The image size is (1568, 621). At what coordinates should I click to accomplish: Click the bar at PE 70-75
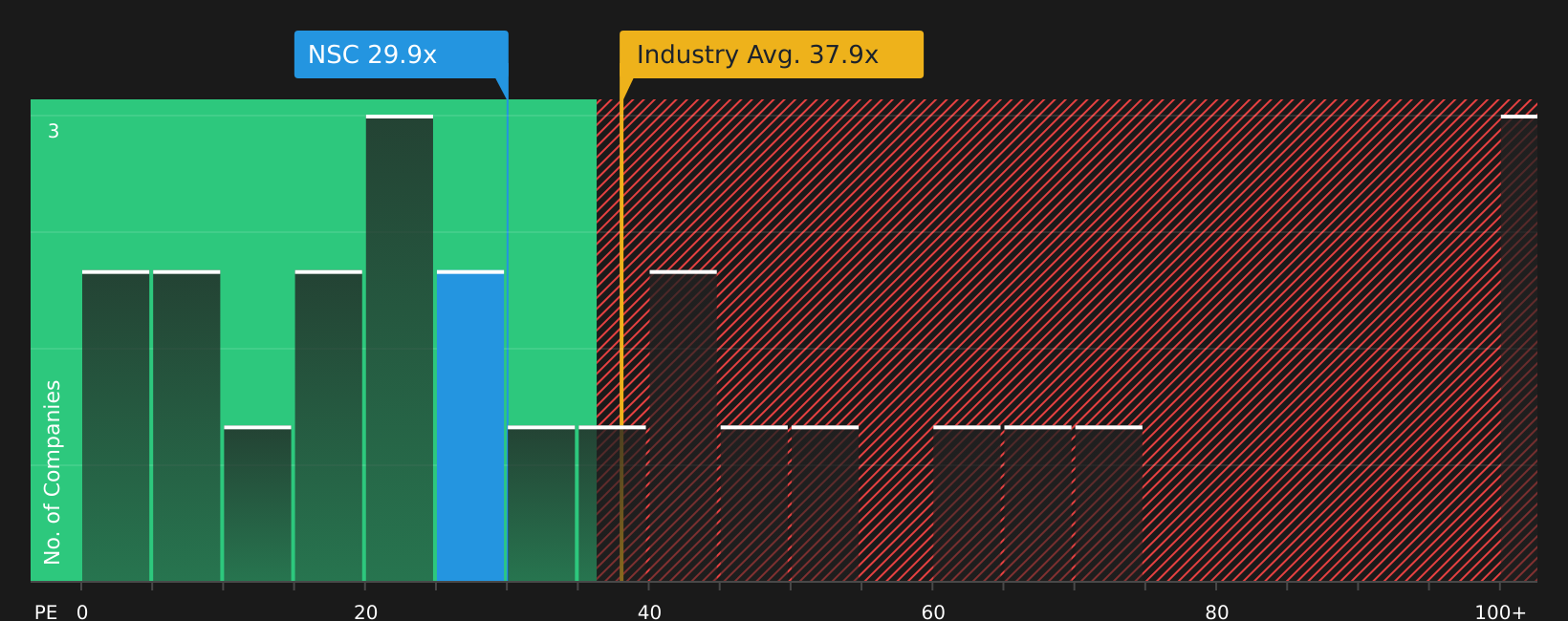[1109, 503]
